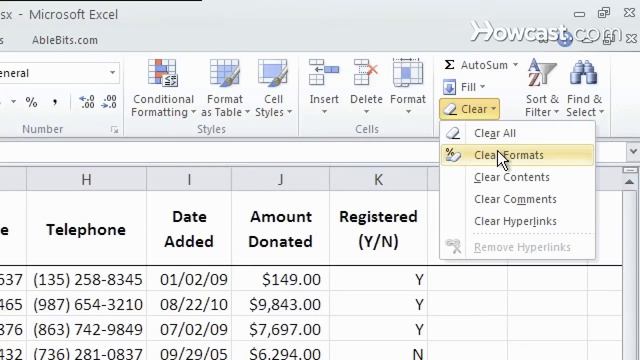Viewport: 640px width, 360px height.
Task: Select amount cell $9,843.00
Action: point(280,304)
